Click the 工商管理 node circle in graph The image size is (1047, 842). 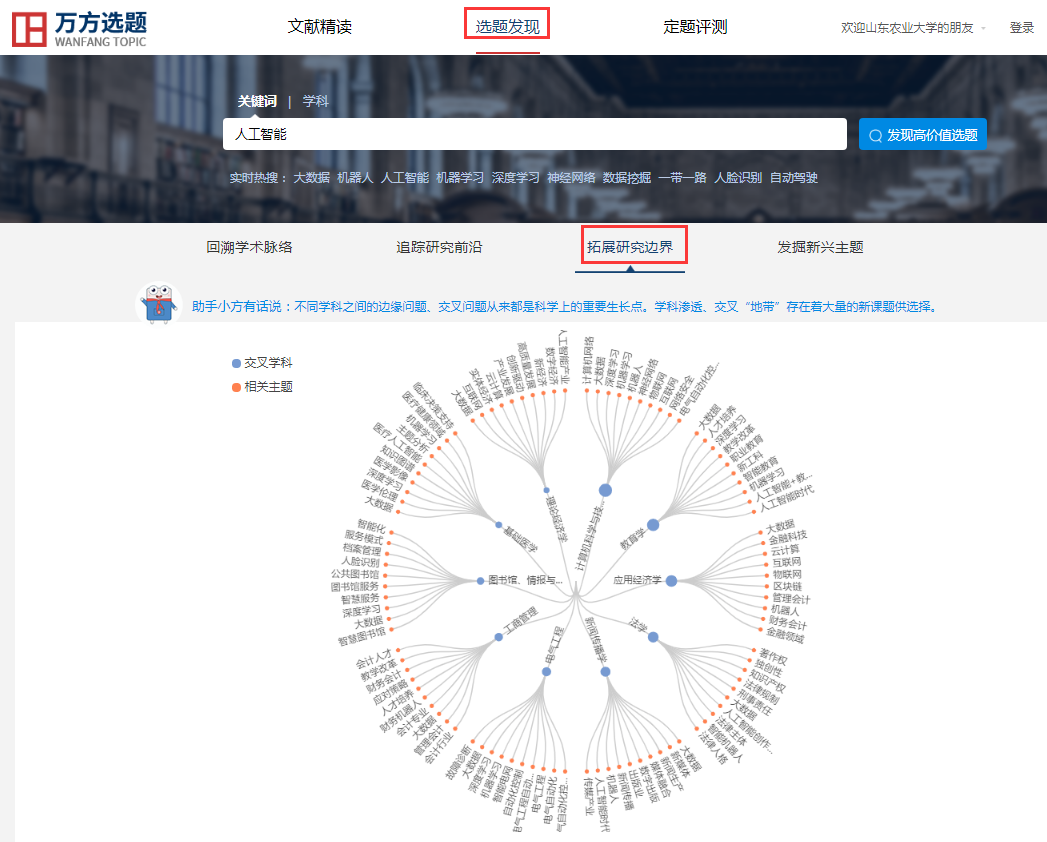pos(498,637)
